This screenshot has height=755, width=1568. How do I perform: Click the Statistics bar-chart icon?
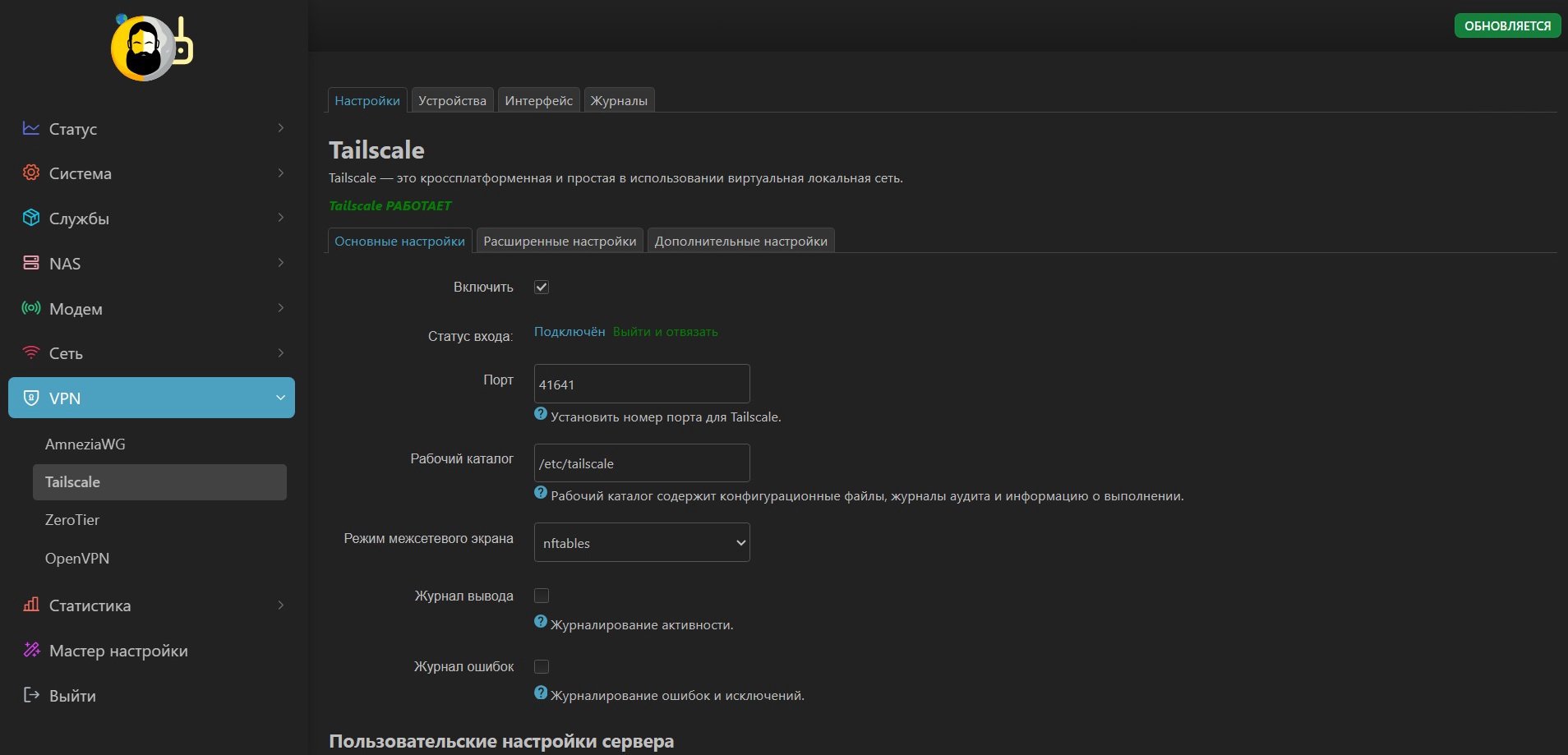point(31,605)
